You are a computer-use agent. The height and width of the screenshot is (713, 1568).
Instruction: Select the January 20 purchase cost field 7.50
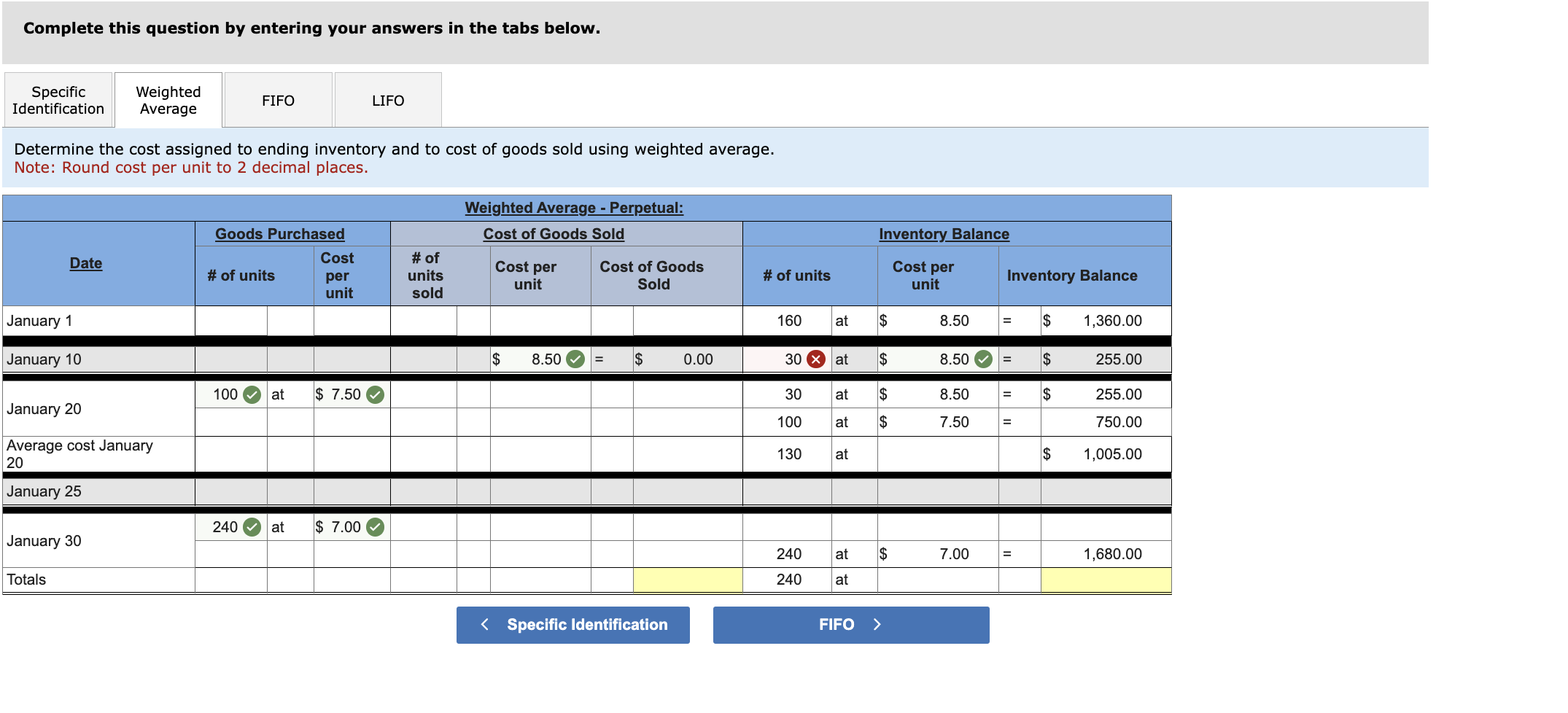pyautogui.click(x=352, y=395)
